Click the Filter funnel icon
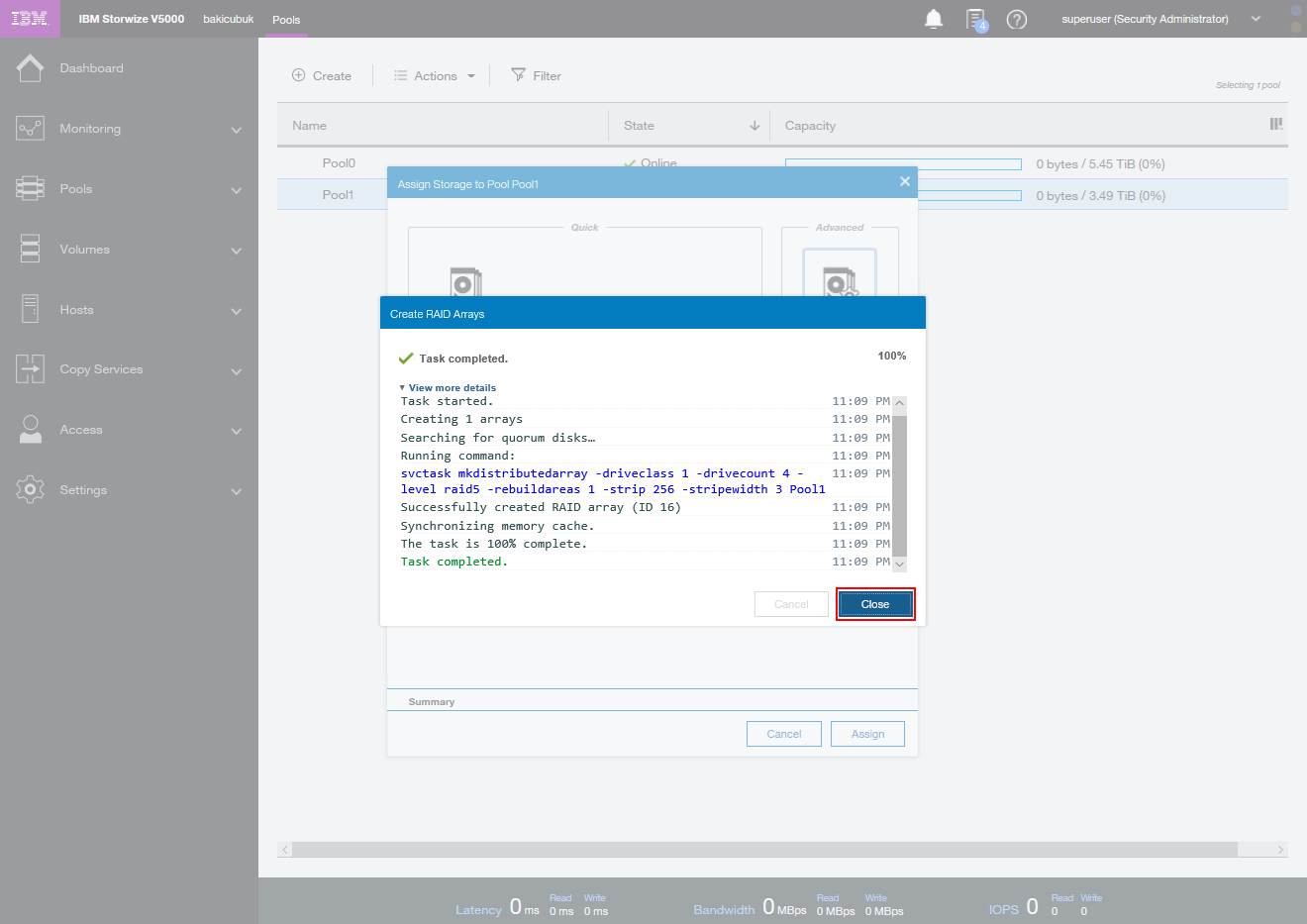Viewport: 1307px width, 924px height. 518,75
